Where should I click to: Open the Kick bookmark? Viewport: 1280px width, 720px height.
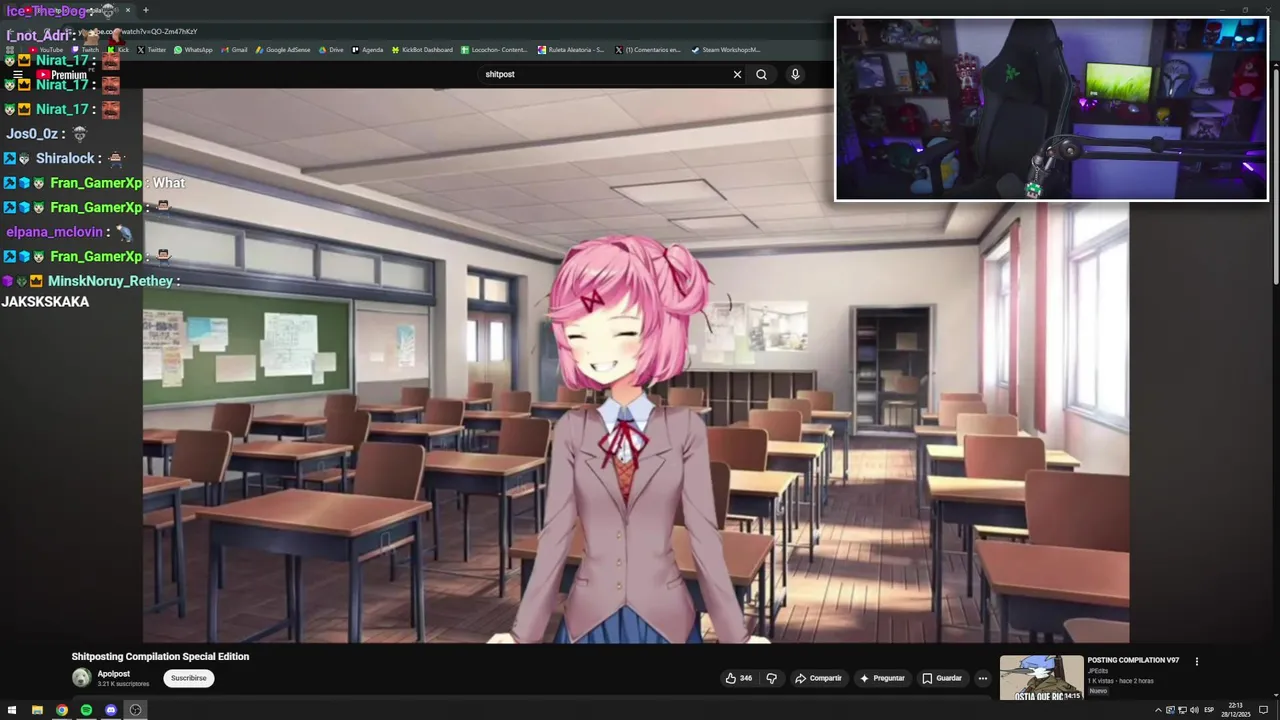pyautogui.click(x=118, y=49)
